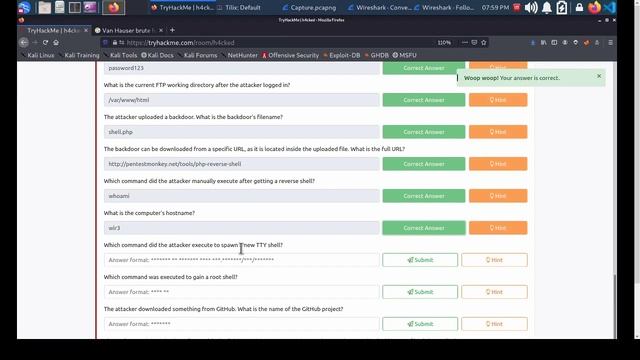The image size is (640, 360).
Task: Reload the current page
Action: [x=45, y=42]
